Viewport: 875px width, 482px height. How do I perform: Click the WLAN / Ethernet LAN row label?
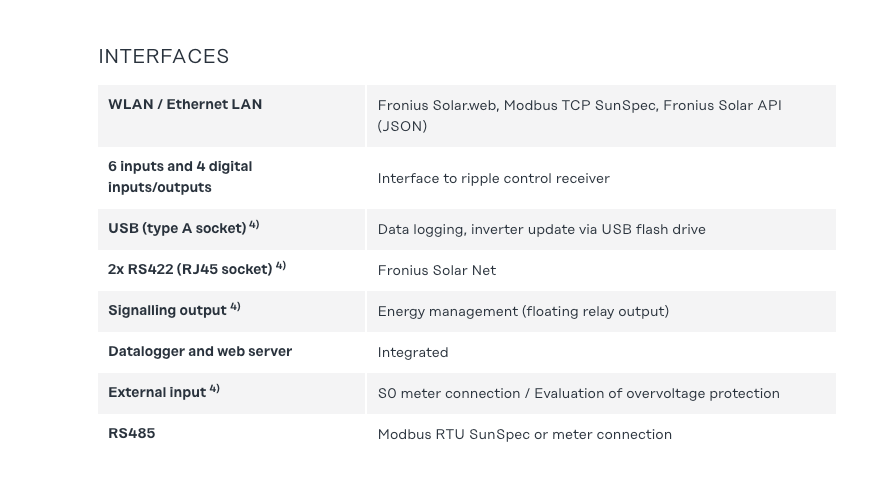[x=185, y=104]
